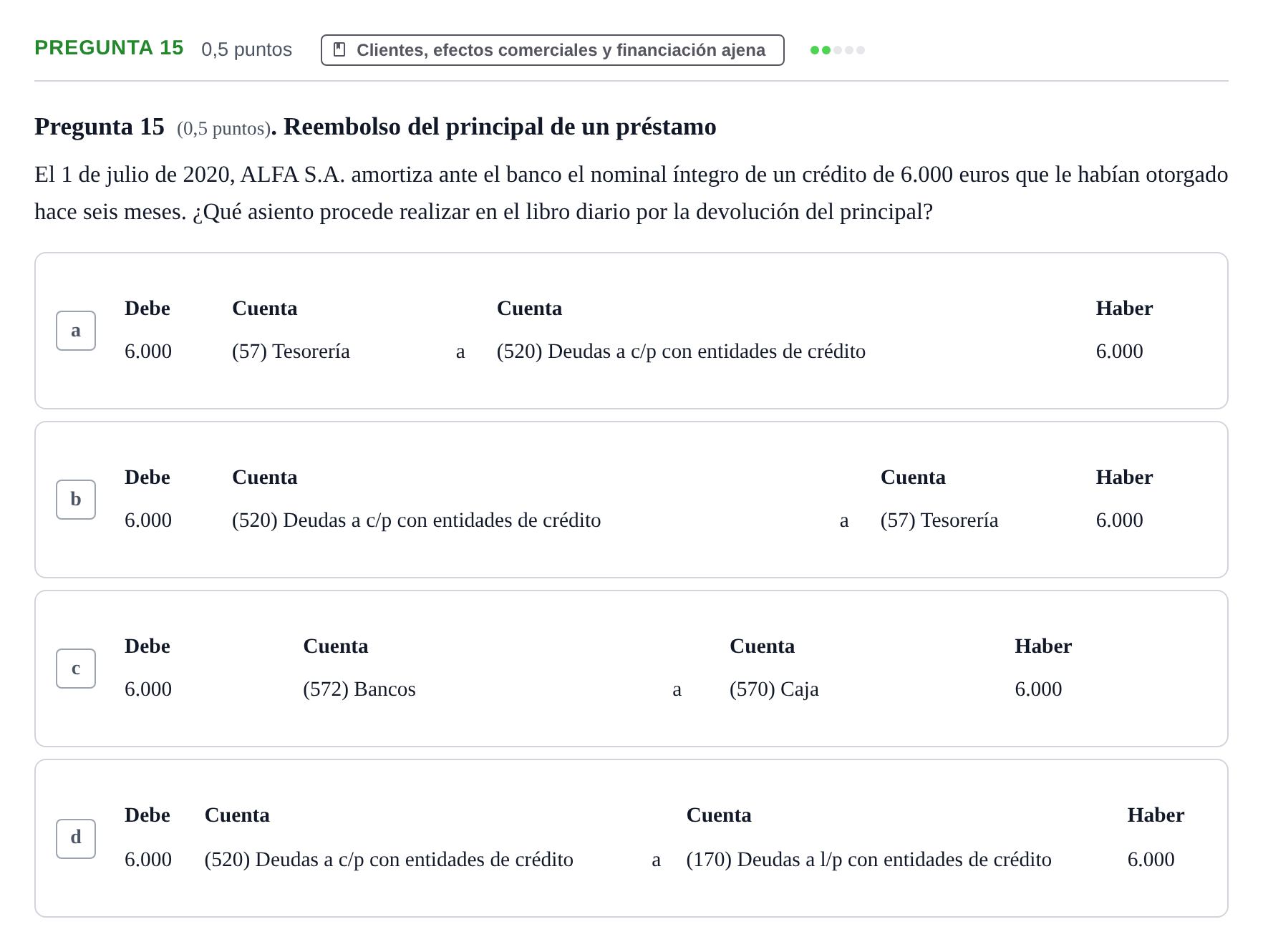
Task: Click '(520) Deudas a c/p' in option d
Action: point(389,860)
